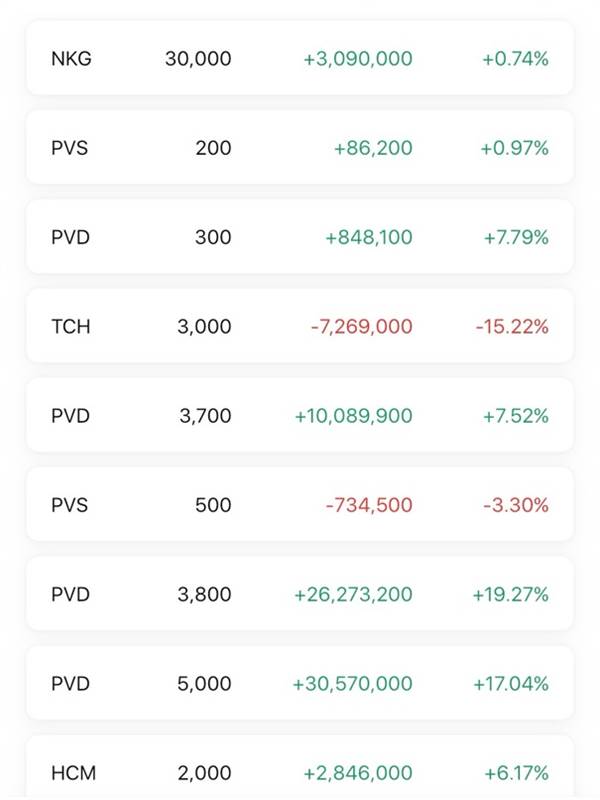Open the NKG holding row

click(x=300, y=59)
